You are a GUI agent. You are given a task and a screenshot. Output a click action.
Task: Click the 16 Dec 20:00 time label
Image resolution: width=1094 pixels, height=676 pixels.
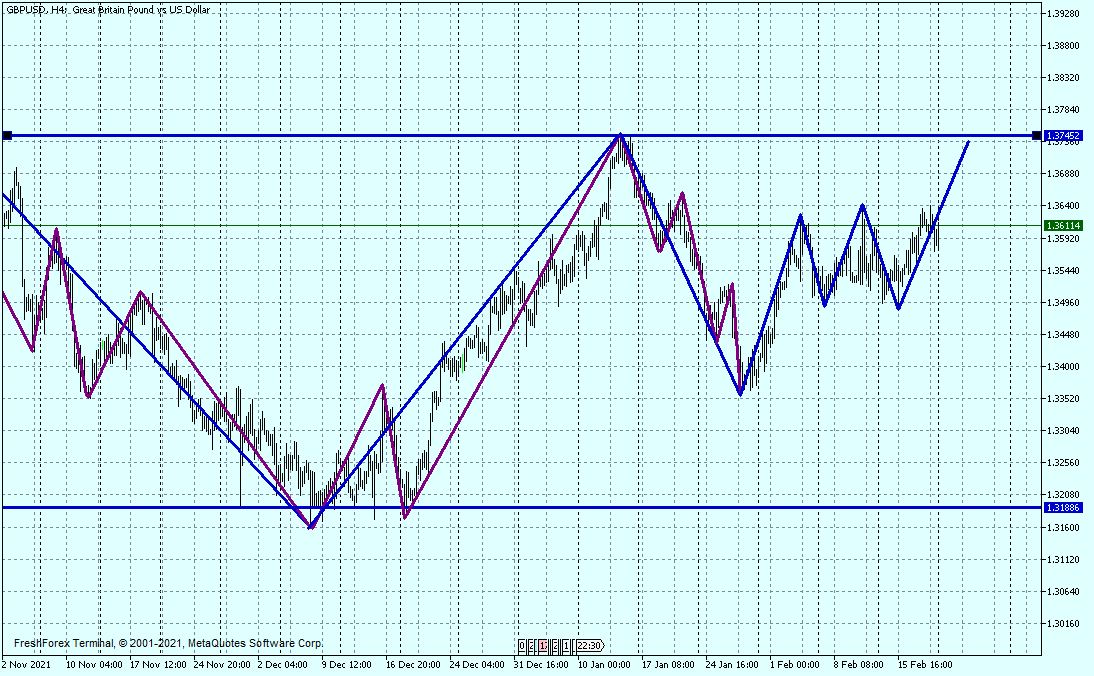click(x=413, y=665)
